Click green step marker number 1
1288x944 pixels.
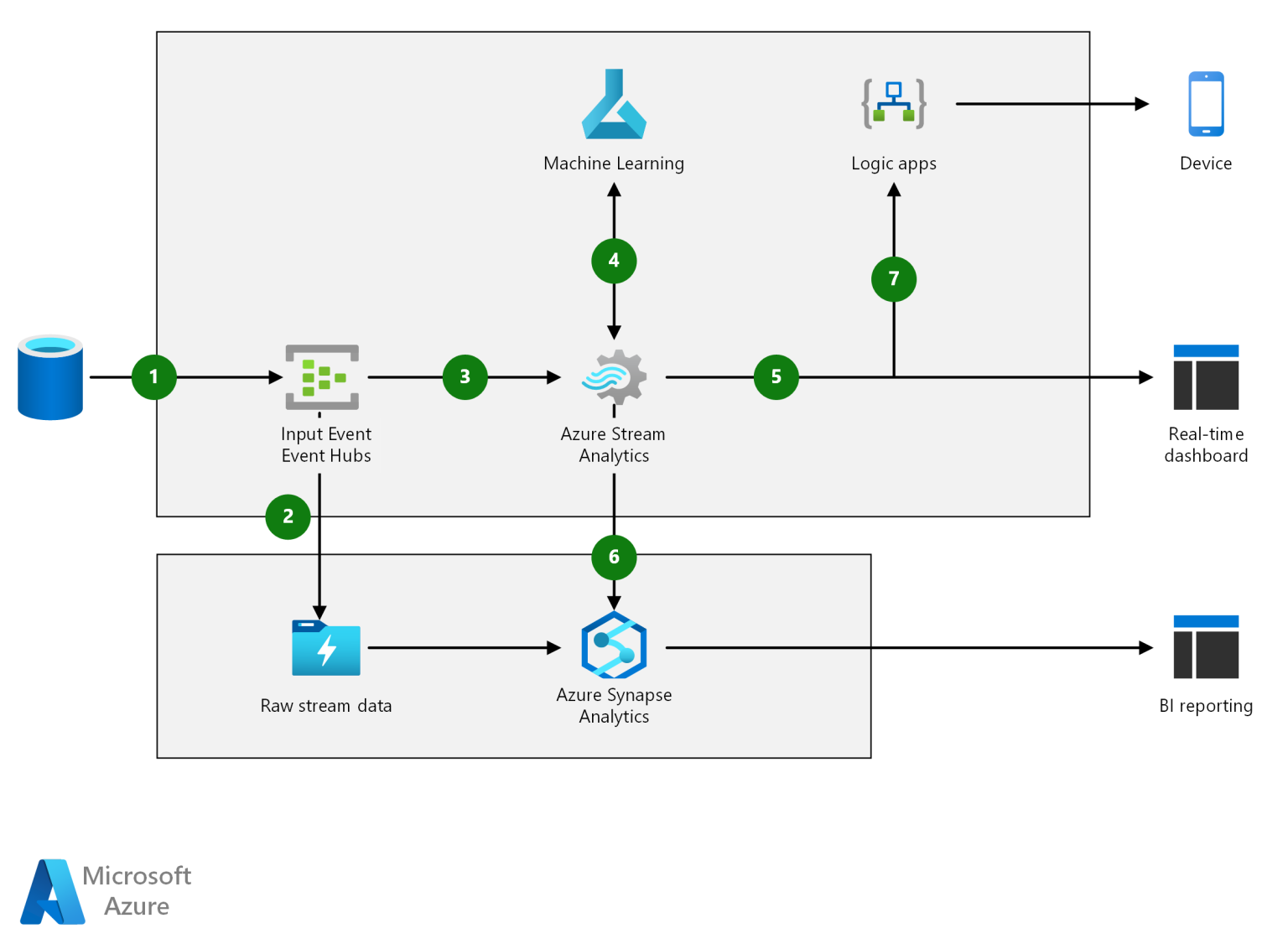coord(154,377)
